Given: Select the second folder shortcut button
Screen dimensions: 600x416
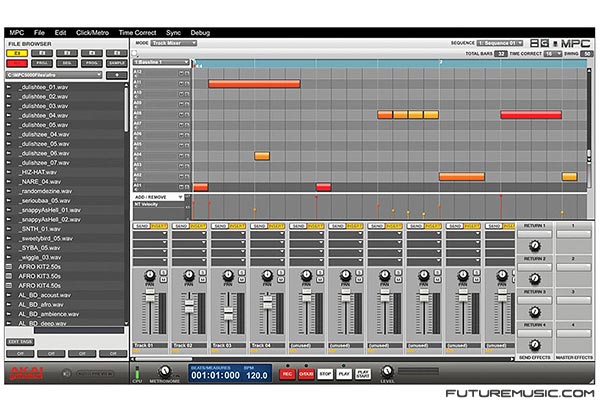Looking at the screenshot, I should pyautogui.click(x=42, y=53).
